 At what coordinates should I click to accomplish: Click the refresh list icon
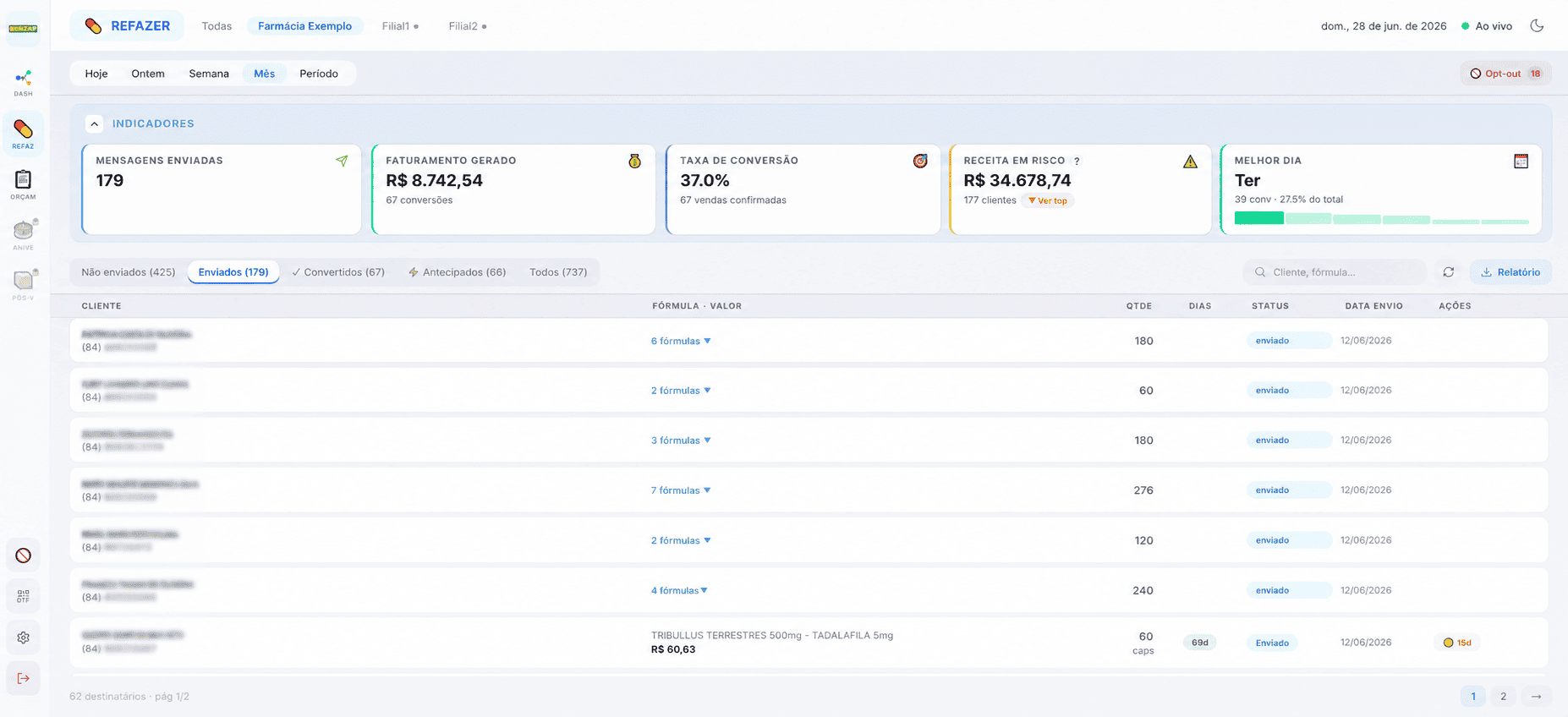point(1449,272)
